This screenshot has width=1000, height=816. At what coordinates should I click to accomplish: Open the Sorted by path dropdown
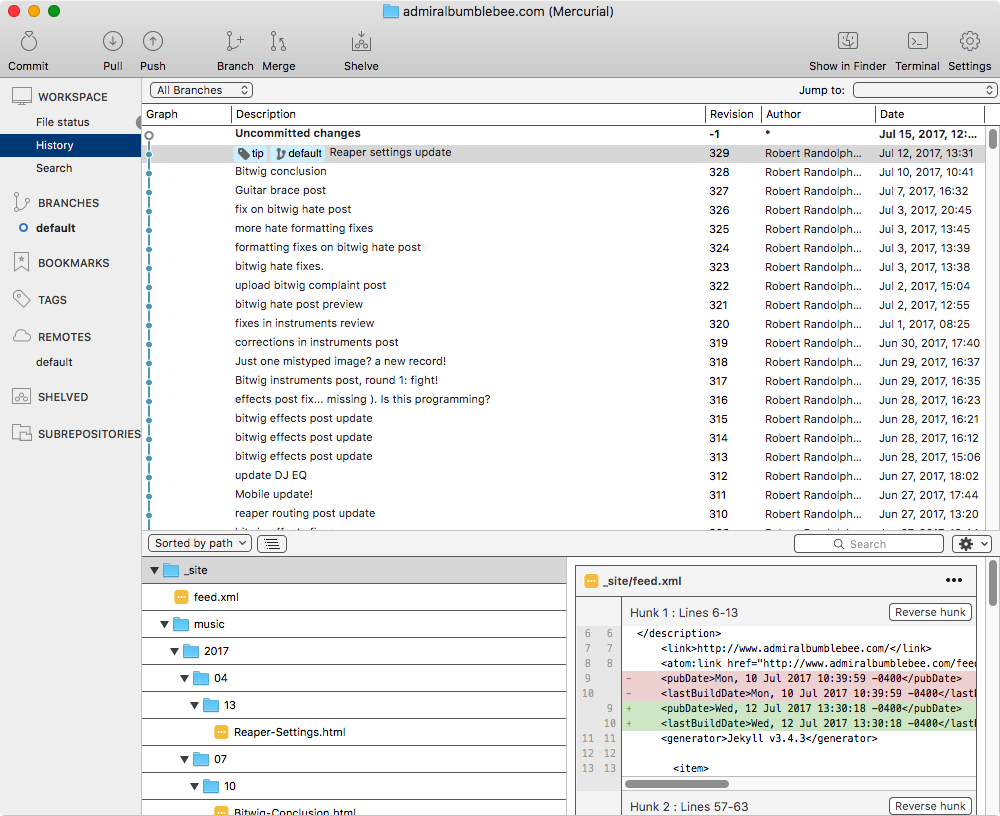[x=200, y=543]
